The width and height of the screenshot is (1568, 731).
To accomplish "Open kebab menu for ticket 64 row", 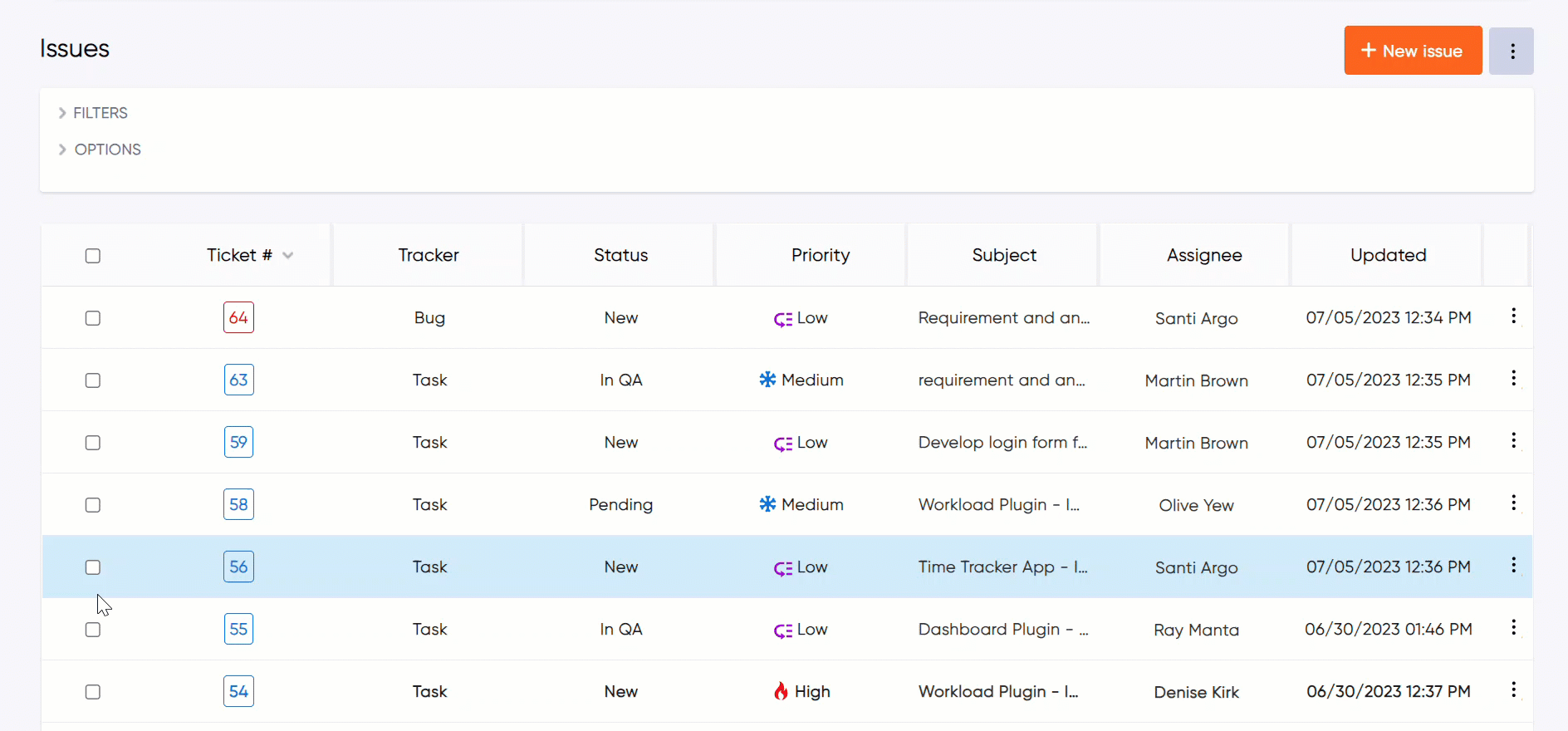I will pyautogui.click(x=1513, y=316).
